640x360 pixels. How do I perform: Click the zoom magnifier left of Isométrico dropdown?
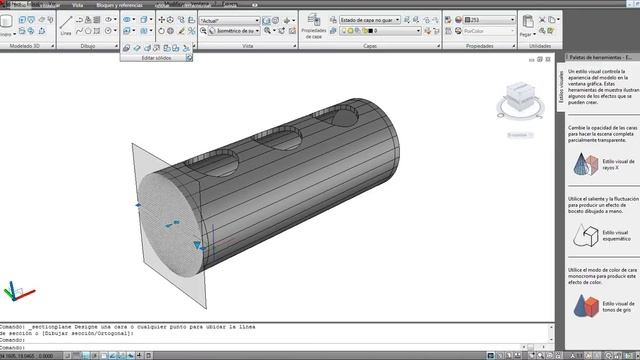(203, 31)
